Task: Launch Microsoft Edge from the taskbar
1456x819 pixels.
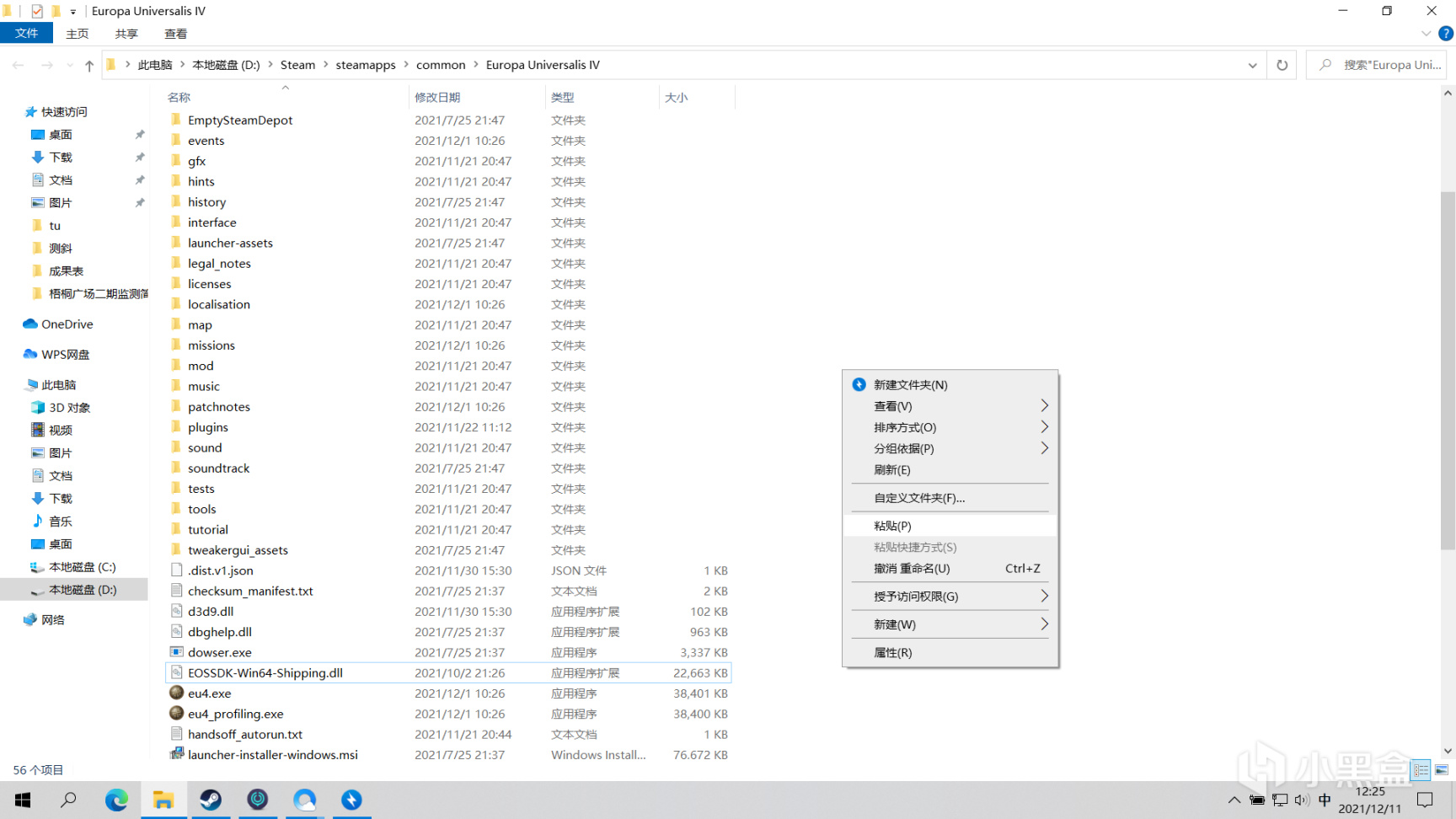Action: pyautogui.click(x=116, y=800)
